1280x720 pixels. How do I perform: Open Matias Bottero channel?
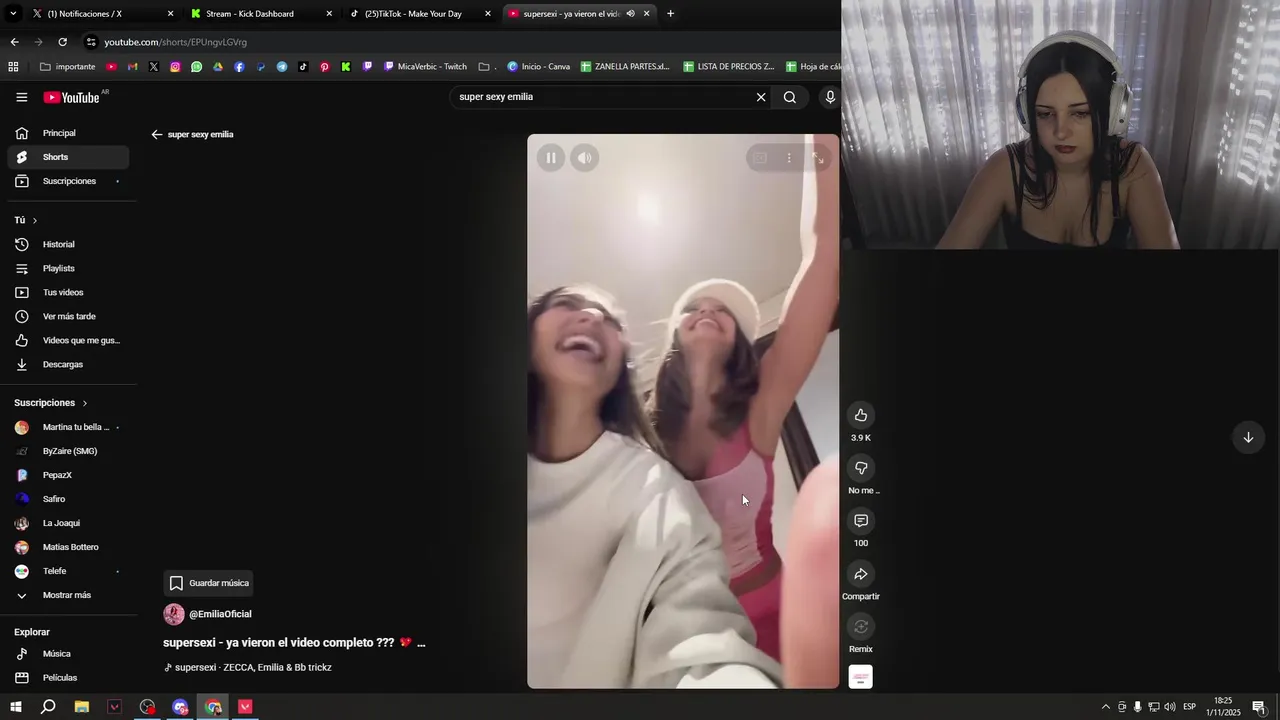68,547
